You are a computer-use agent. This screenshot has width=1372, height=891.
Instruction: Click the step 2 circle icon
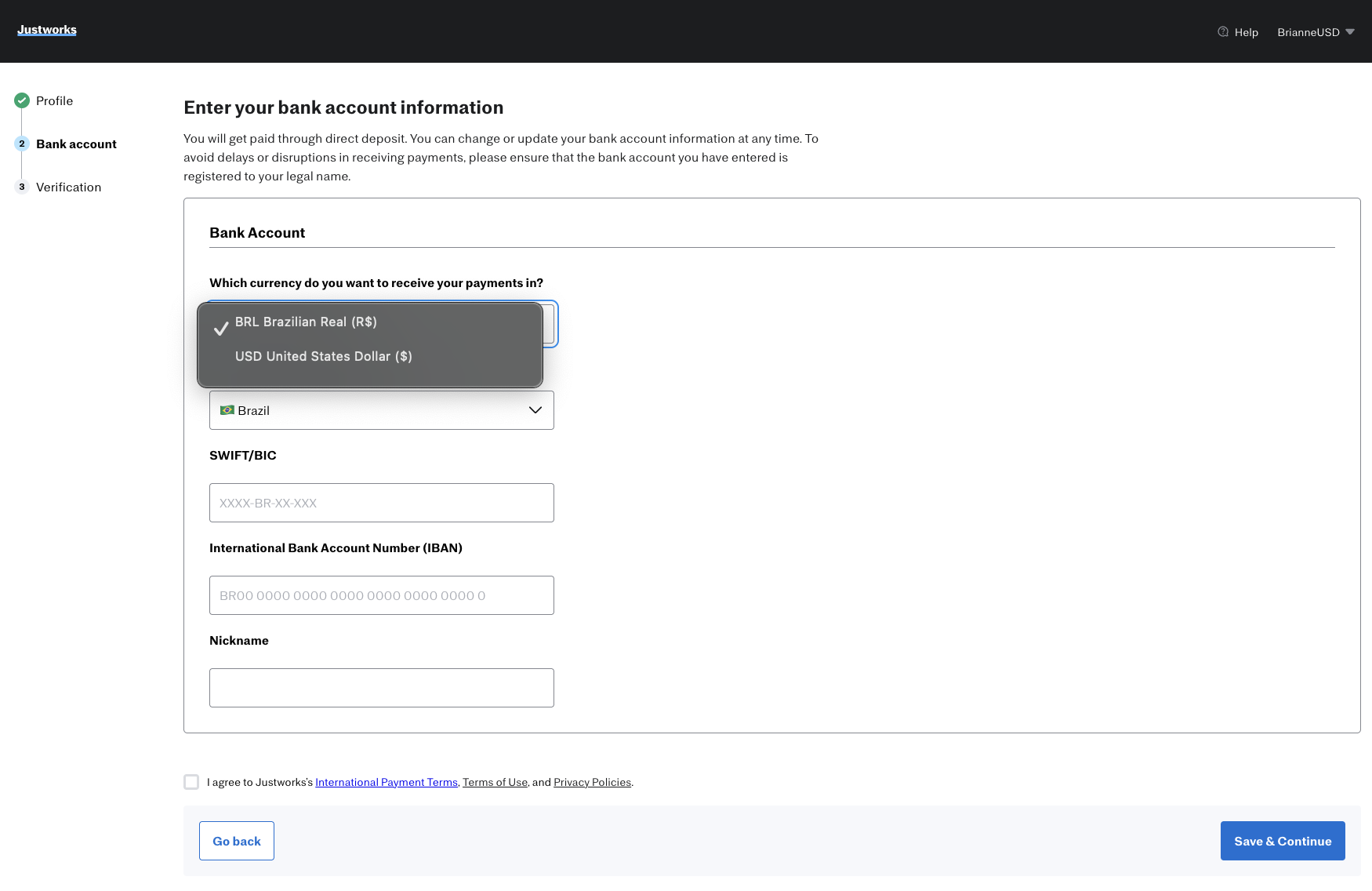click(22, 144)
